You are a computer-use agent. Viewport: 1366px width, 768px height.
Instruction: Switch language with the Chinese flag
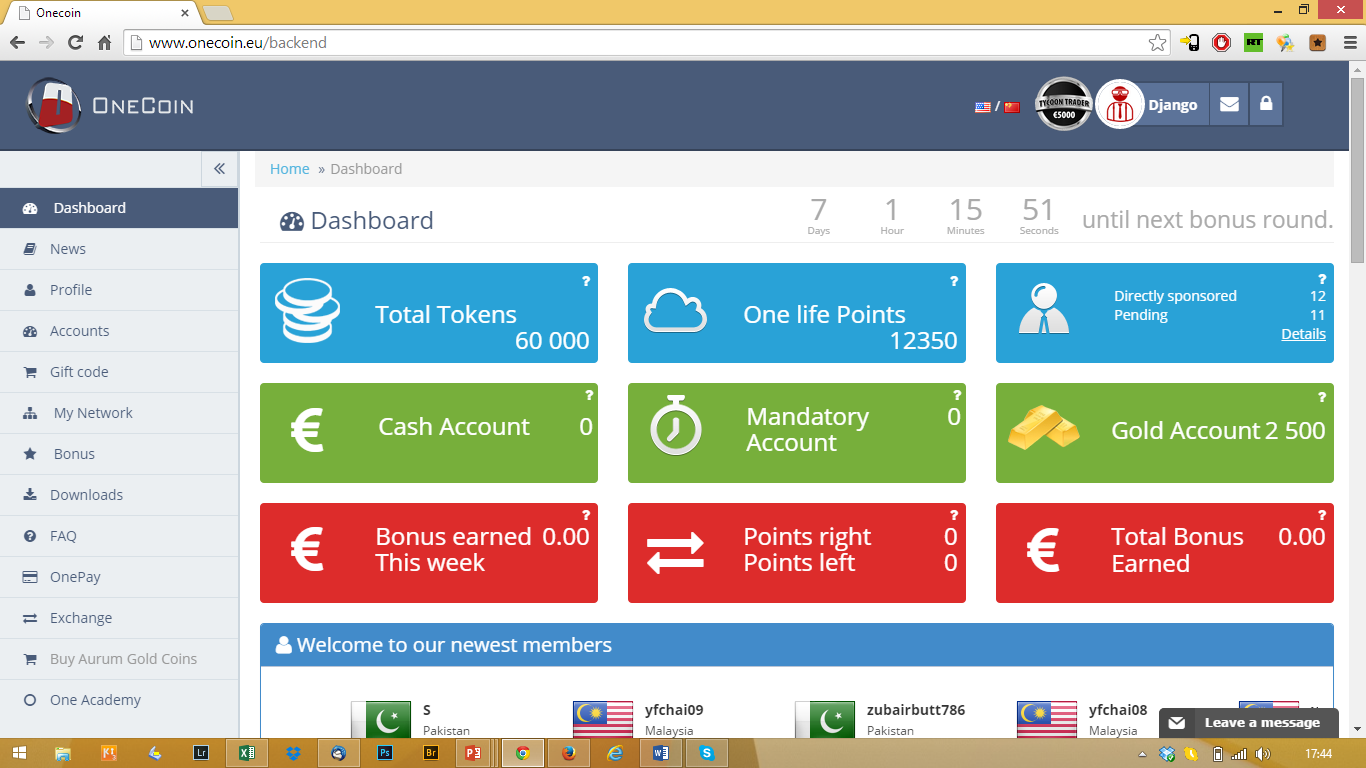(x=1012, y=107)
